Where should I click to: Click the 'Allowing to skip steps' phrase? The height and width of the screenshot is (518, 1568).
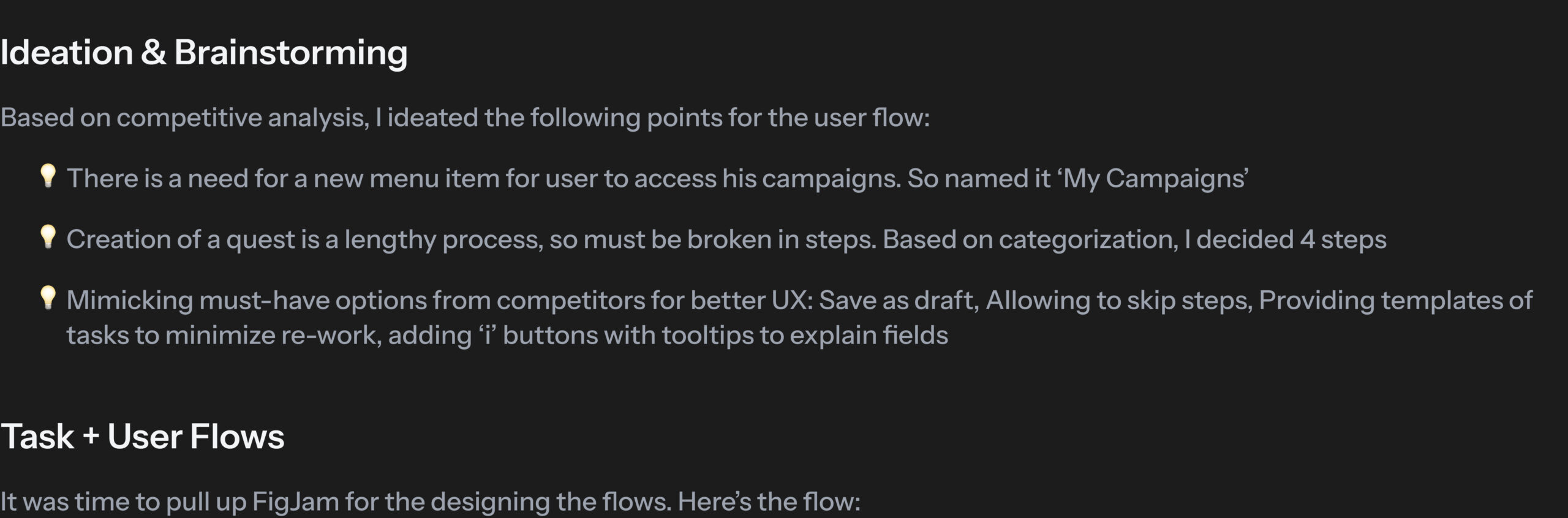(x=1118, y=301)
